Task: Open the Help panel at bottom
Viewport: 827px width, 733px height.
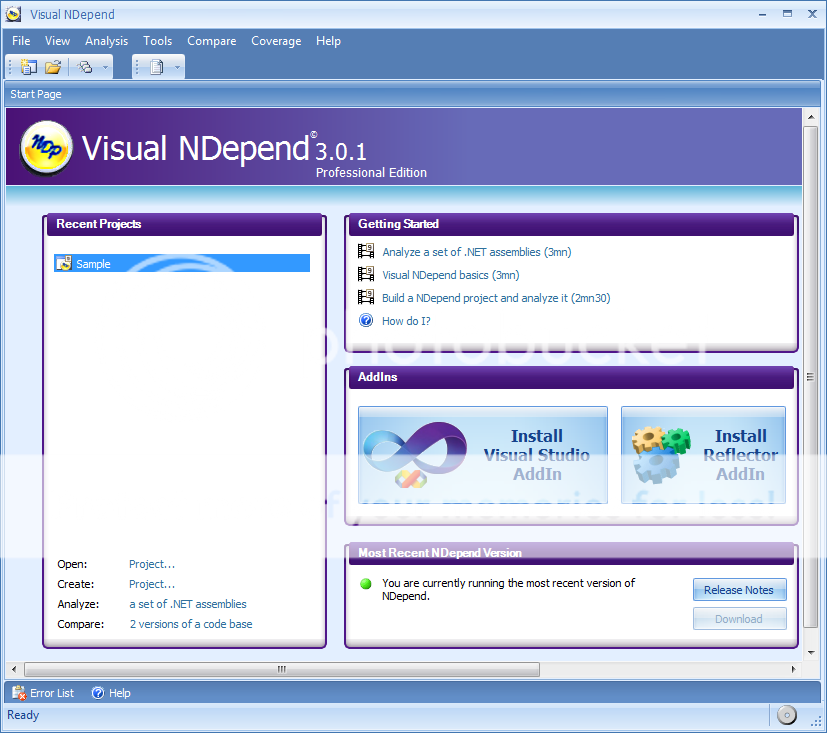Action: tap(111, 692)
